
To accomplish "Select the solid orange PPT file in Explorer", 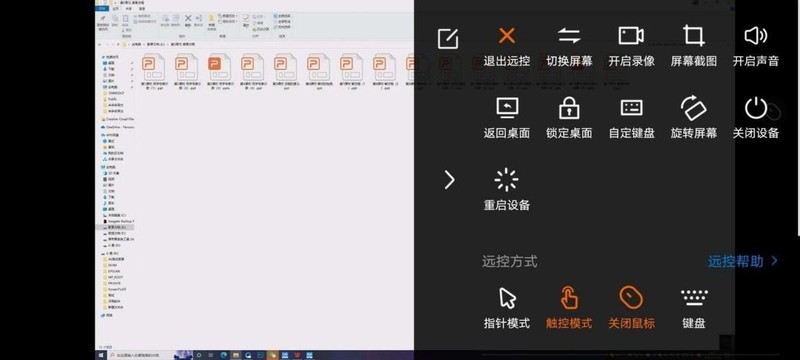I will [x=219, y=72].
